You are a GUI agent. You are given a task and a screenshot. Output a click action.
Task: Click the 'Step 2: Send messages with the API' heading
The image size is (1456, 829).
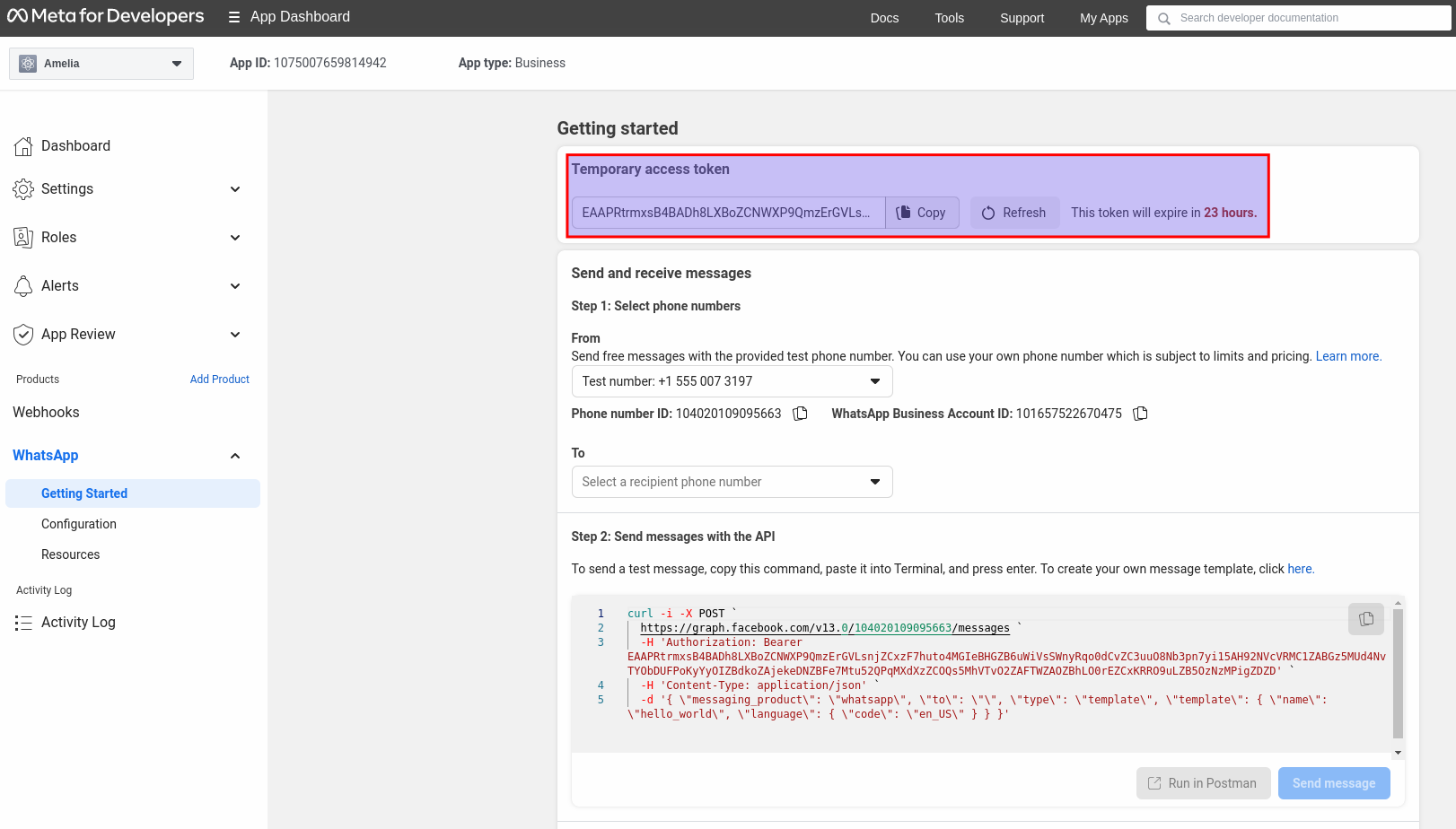point(672,537)
